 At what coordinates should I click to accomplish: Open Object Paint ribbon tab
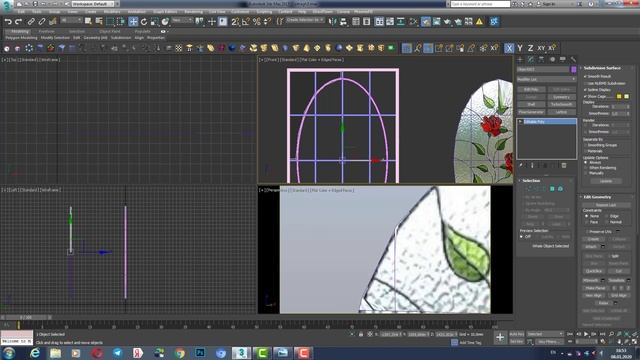[x=109, y=31]
